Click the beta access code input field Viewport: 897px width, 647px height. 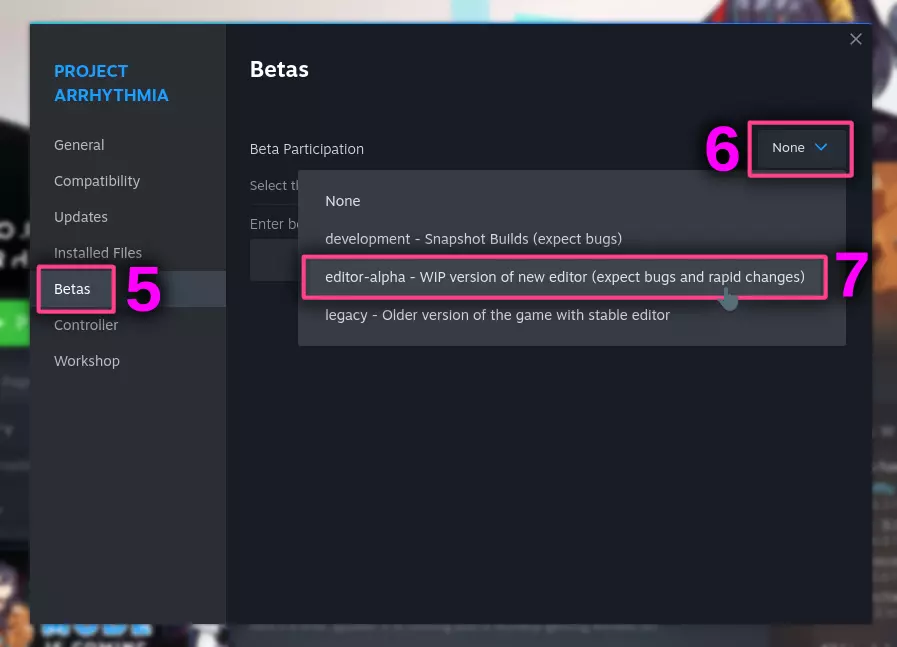[x=274, y=260]
